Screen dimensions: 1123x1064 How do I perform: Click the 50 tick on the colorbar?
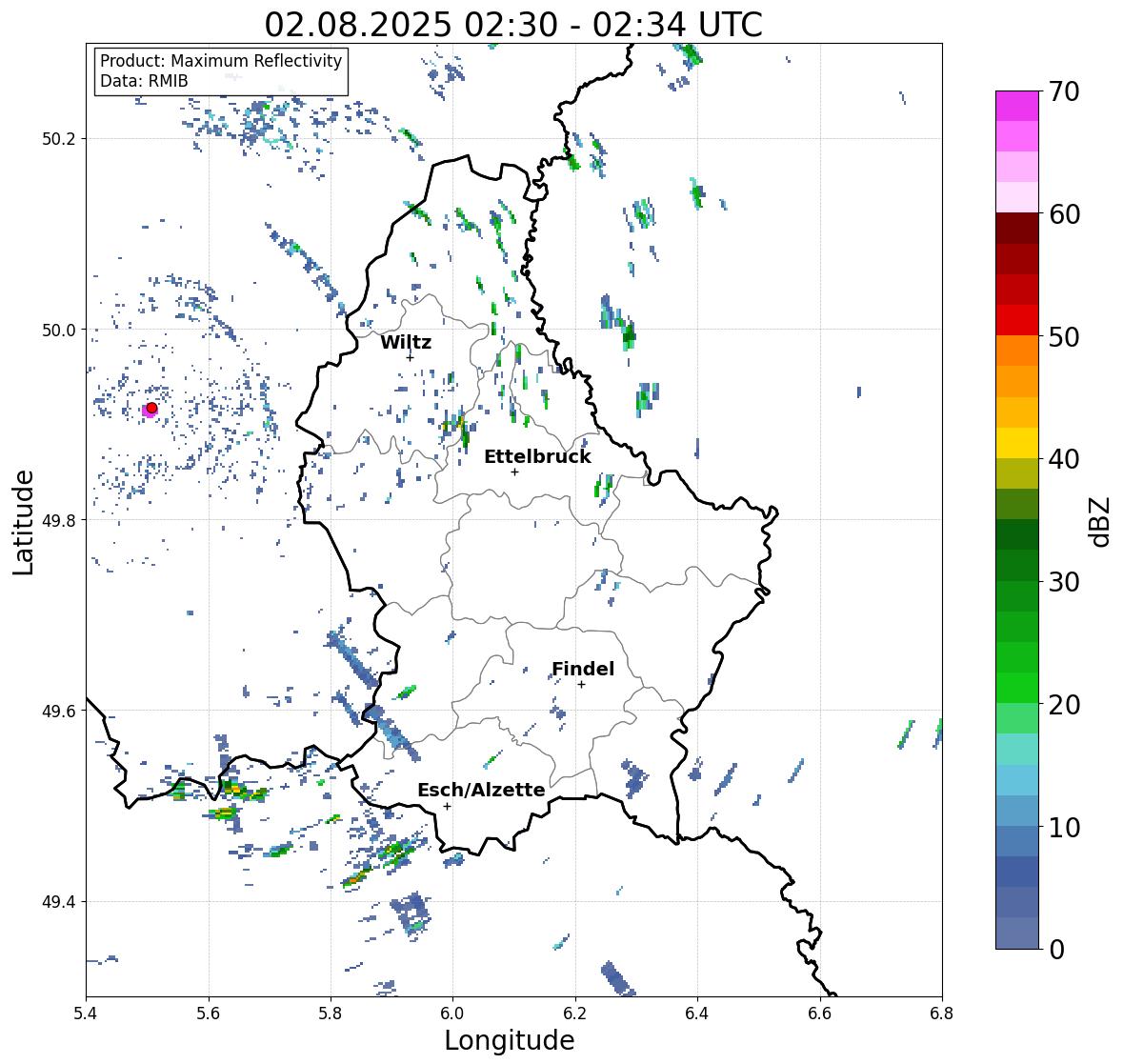point(1064,336)
